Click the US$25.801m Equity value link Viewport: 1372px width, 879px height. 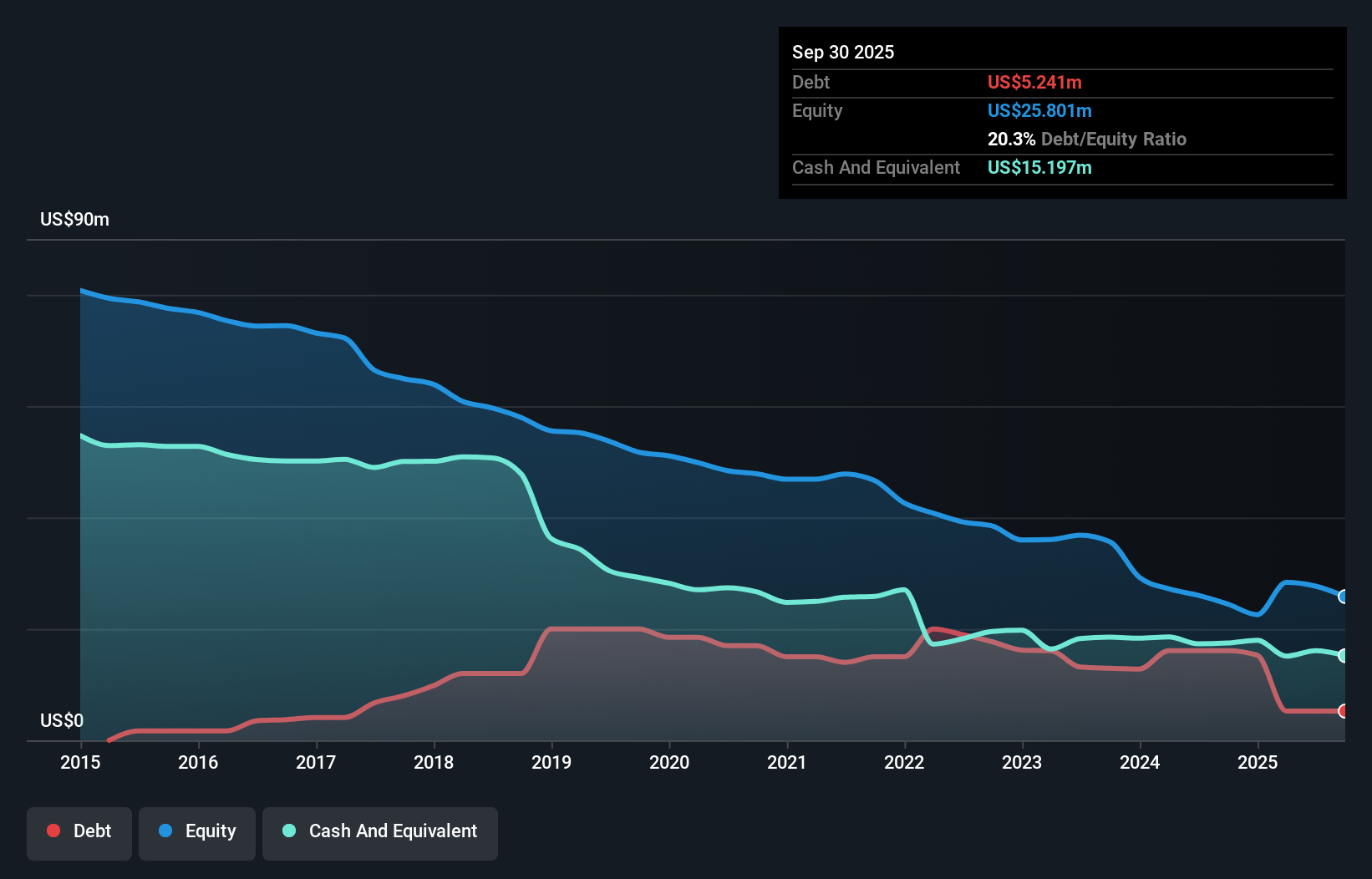pos(1039,110)
